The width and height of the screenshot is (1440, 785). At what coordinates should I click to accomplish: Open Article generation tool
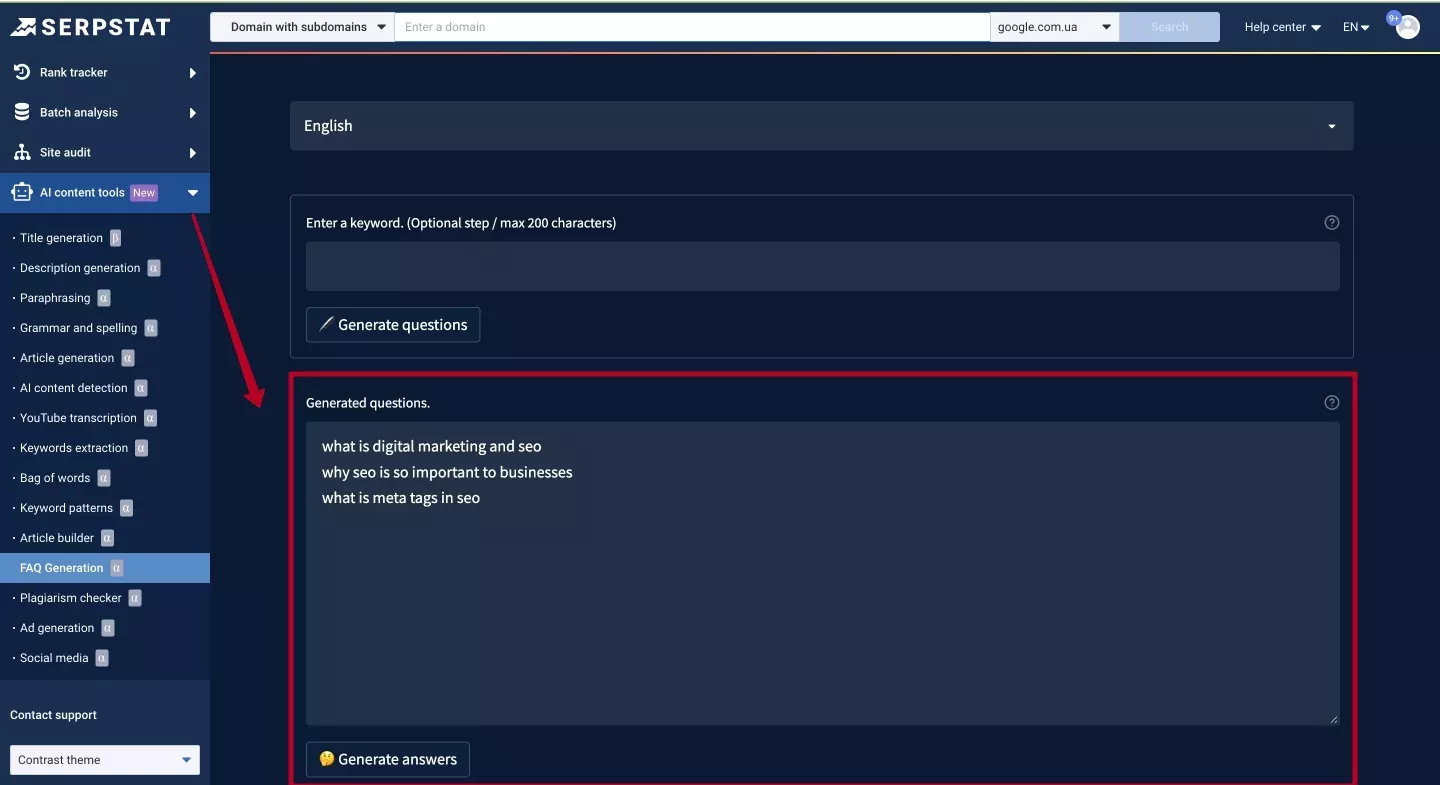coord(67,358)
